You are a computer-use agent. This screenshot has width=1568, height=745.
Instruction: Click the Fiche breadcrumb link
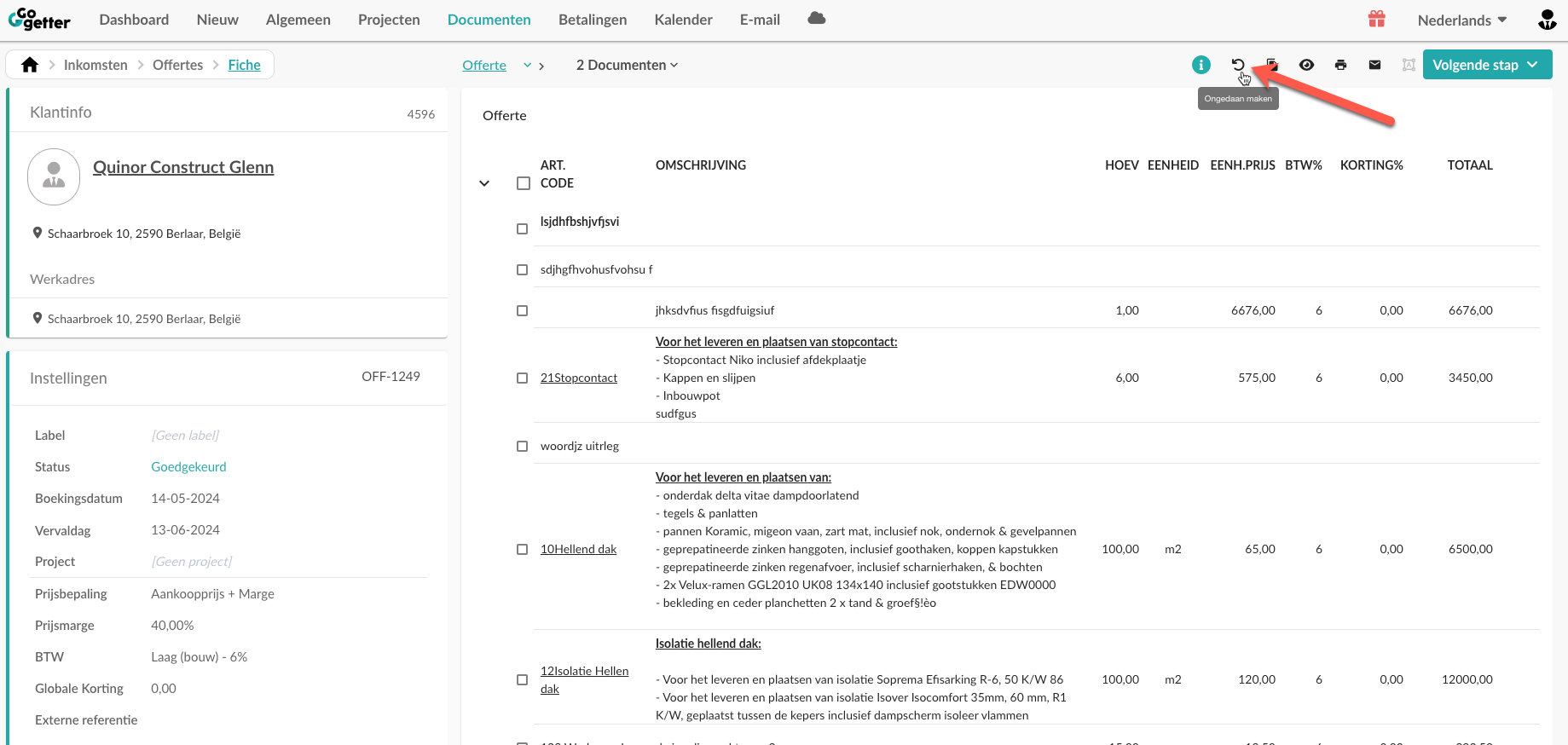[x=245, y=65]
